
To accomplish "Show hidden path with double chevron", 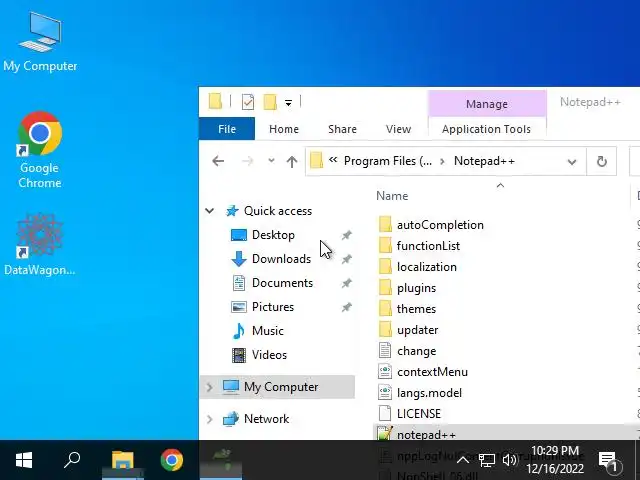I will 333,160.
